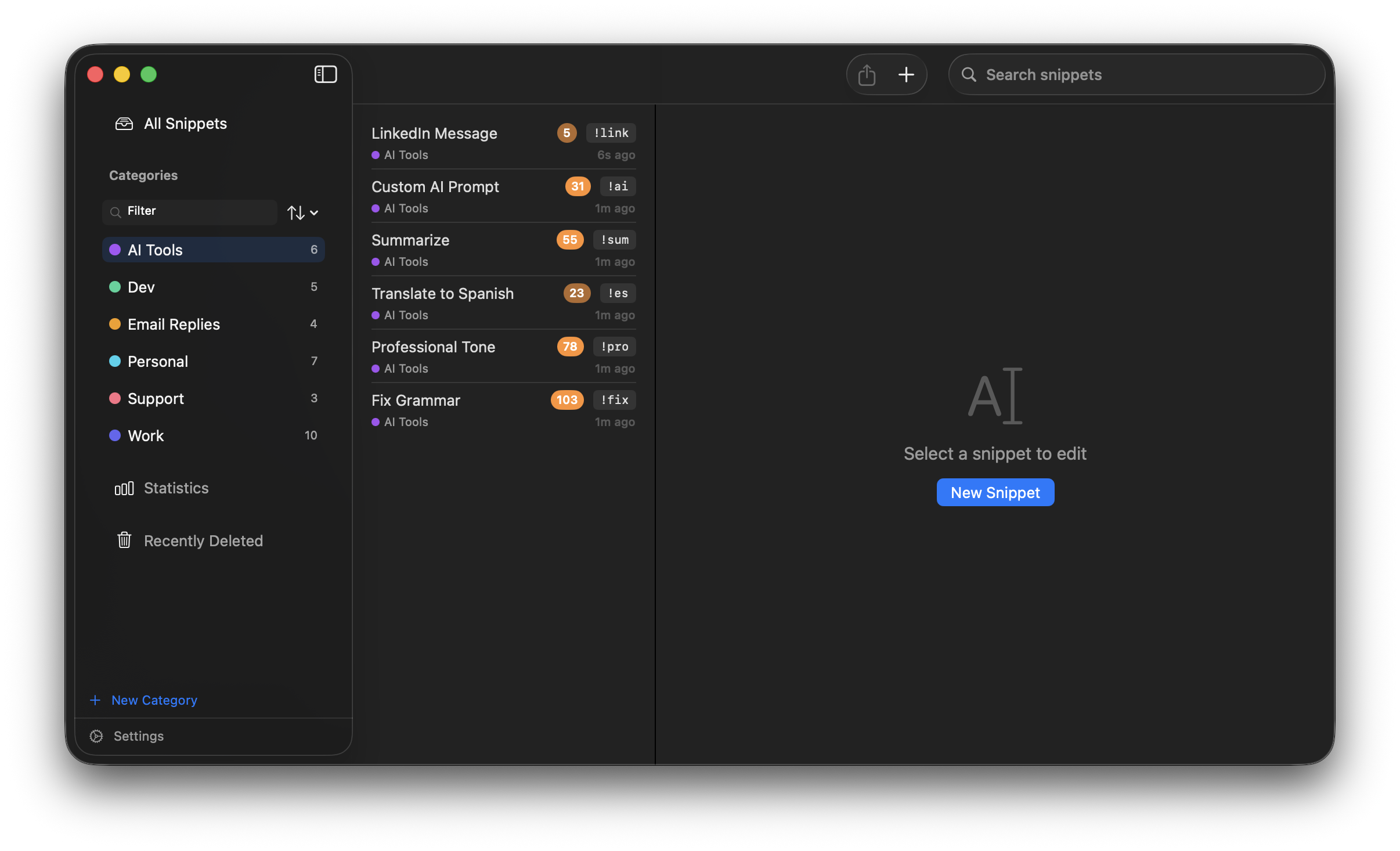Click the plus icon to add snippet

click(906, 74)
